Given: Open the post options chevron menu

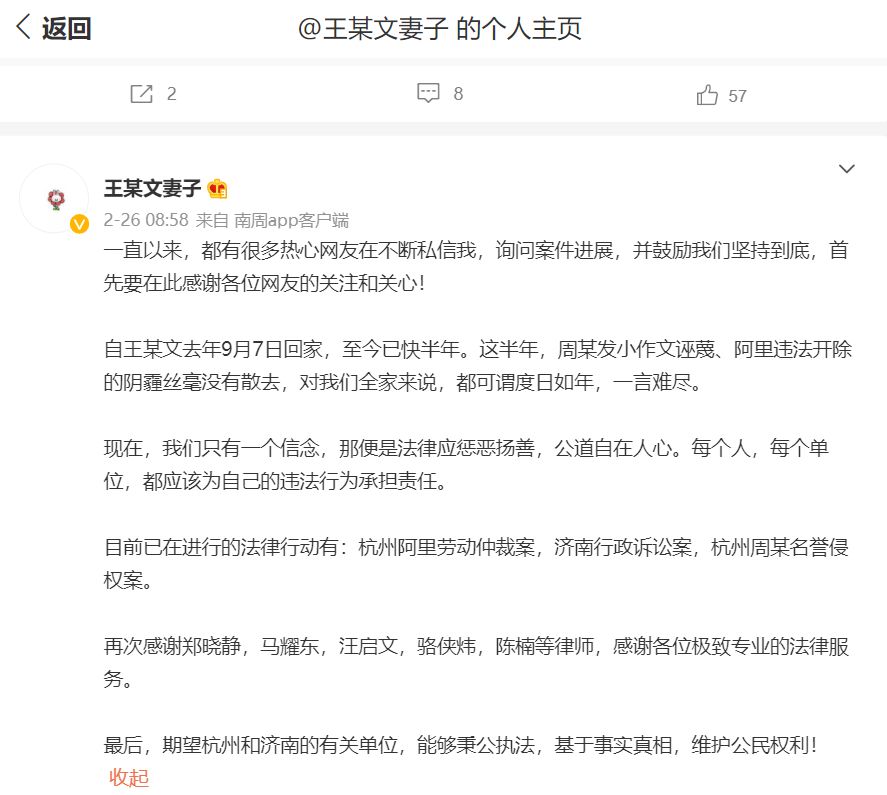Looking at the screenshot, I should [x=846, y=169].
